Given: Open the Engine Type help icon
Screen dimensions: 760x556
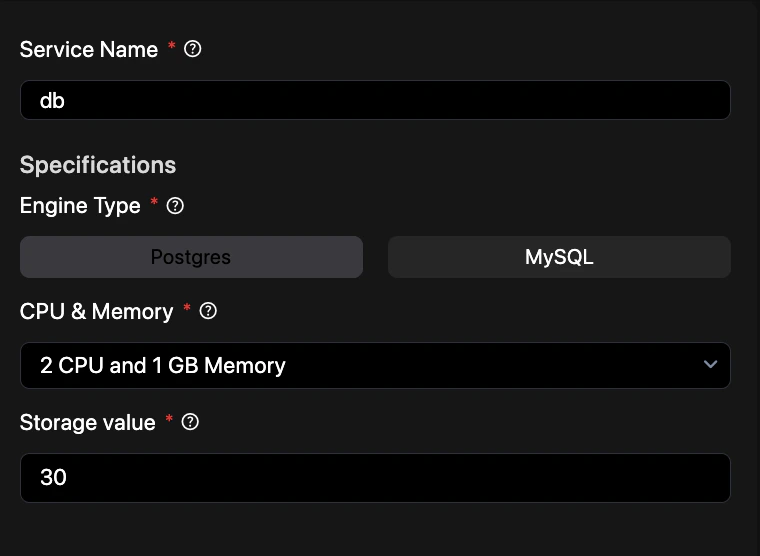Looking at the screenshot, I should [175, 206].
